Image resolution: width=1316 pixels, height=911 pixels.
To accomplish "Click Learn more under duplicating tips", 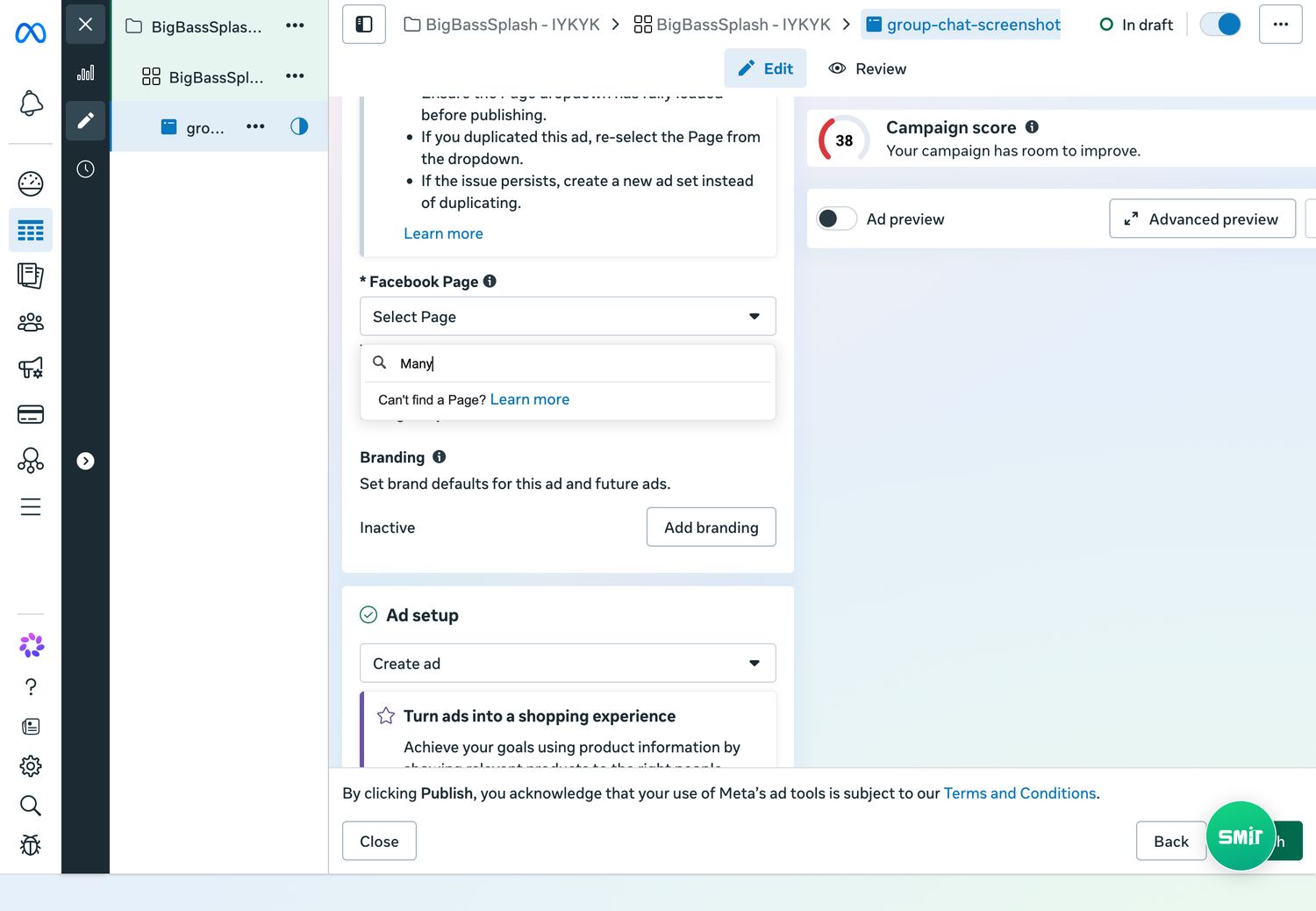I will (x=443, y=233).
